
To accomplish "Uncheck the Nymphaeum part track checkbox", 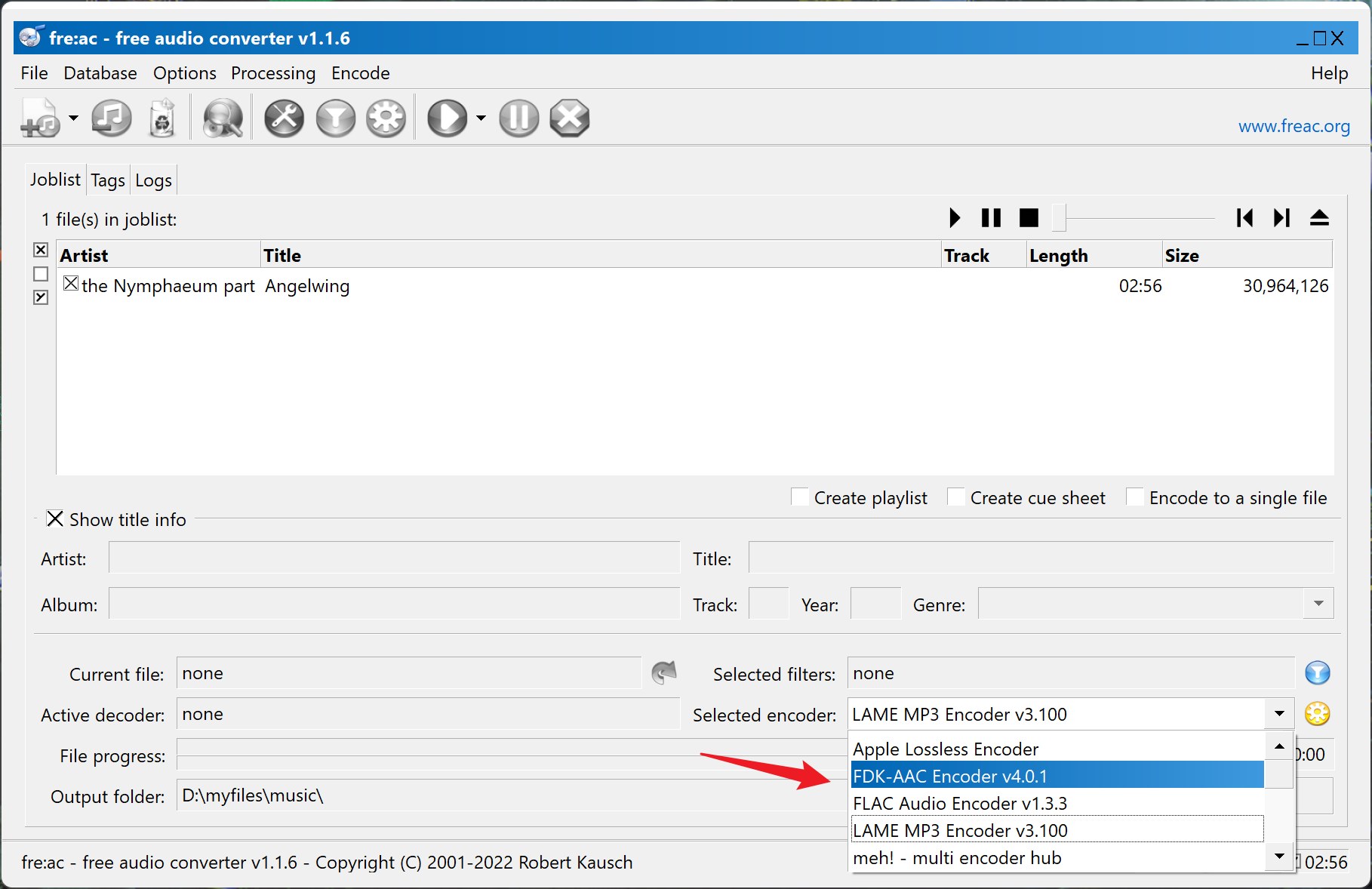I will pyautogui.click(x=71, y=284).
